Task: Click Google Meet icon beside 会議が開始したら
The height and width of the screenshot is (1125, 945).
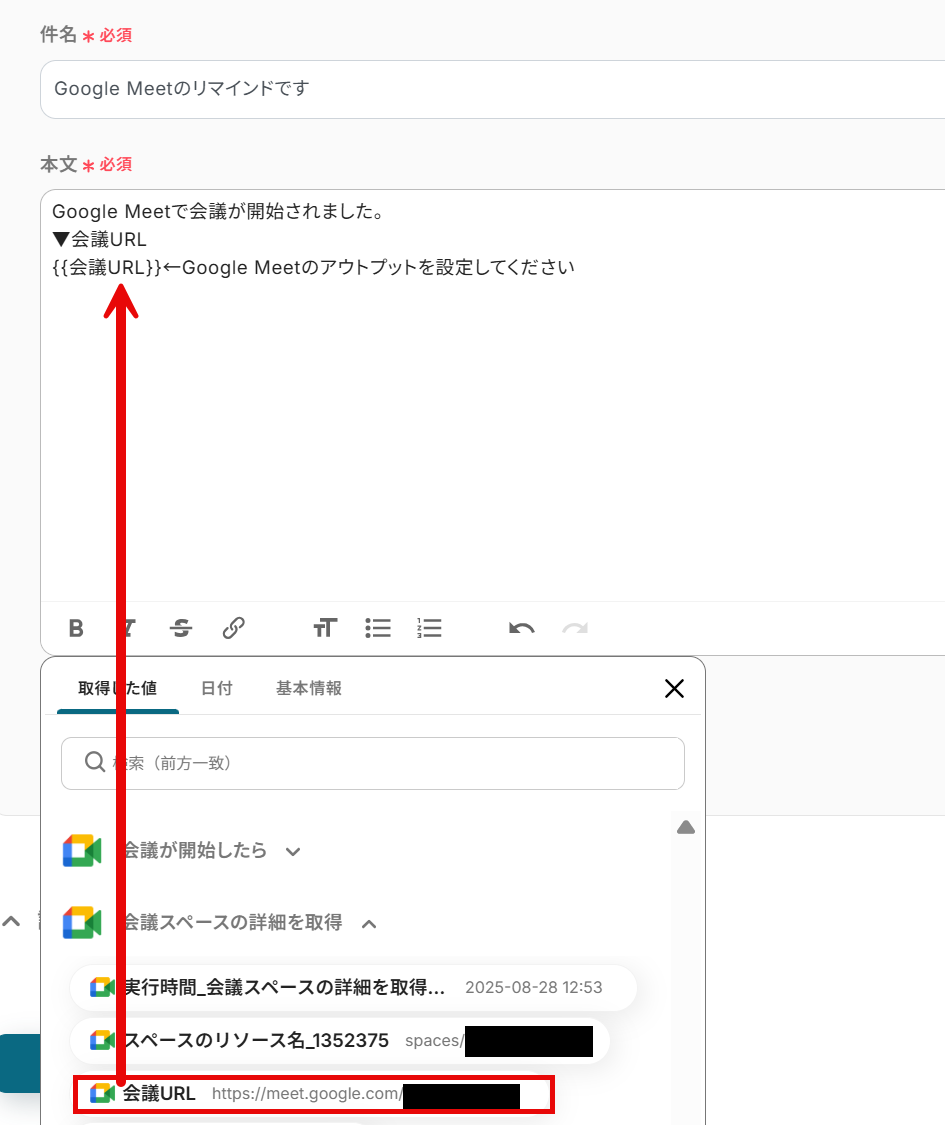Action: click(x=82, y=851)
